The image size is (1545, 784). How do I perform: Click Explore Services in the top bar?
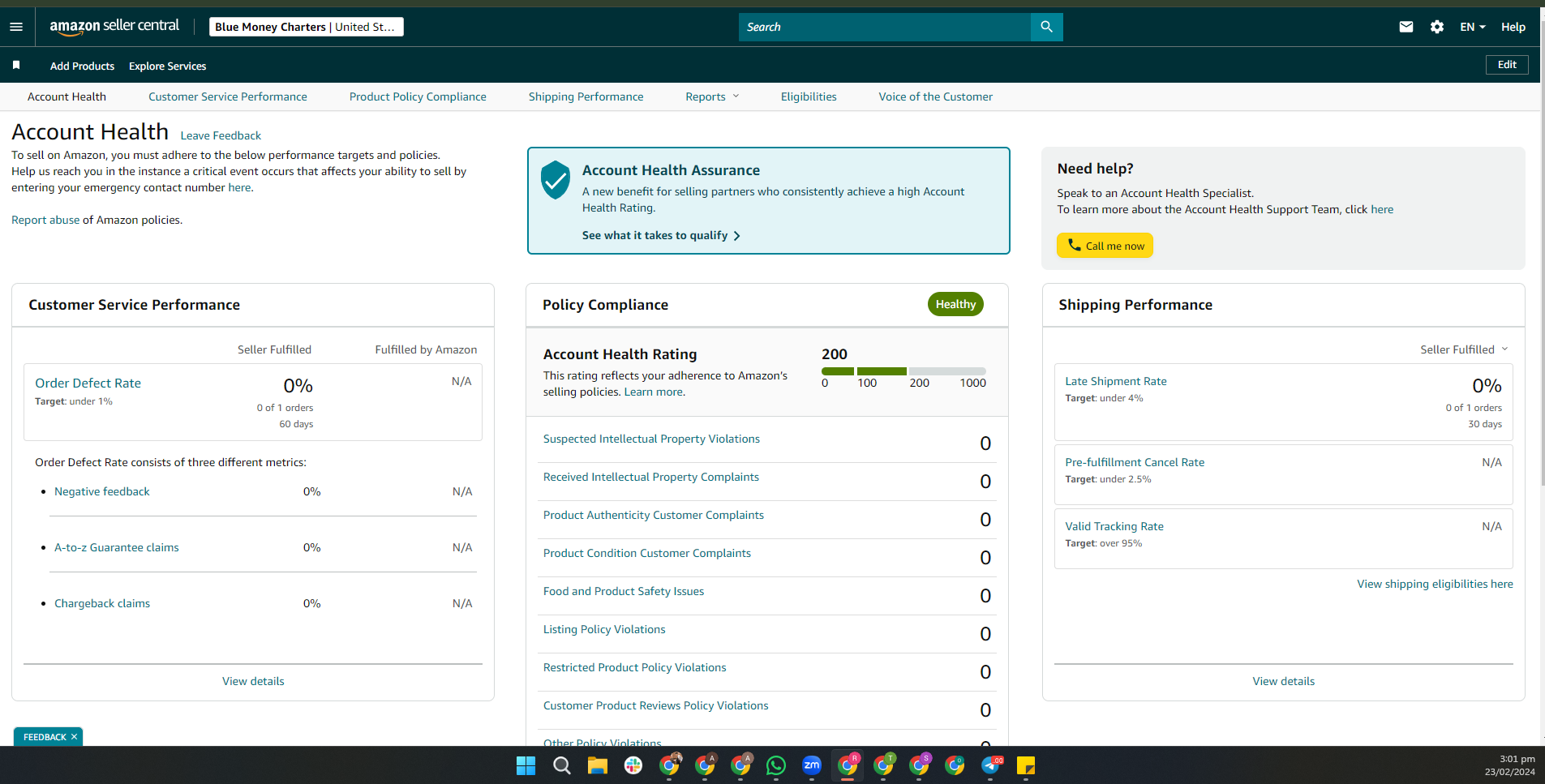click(167, 66)
